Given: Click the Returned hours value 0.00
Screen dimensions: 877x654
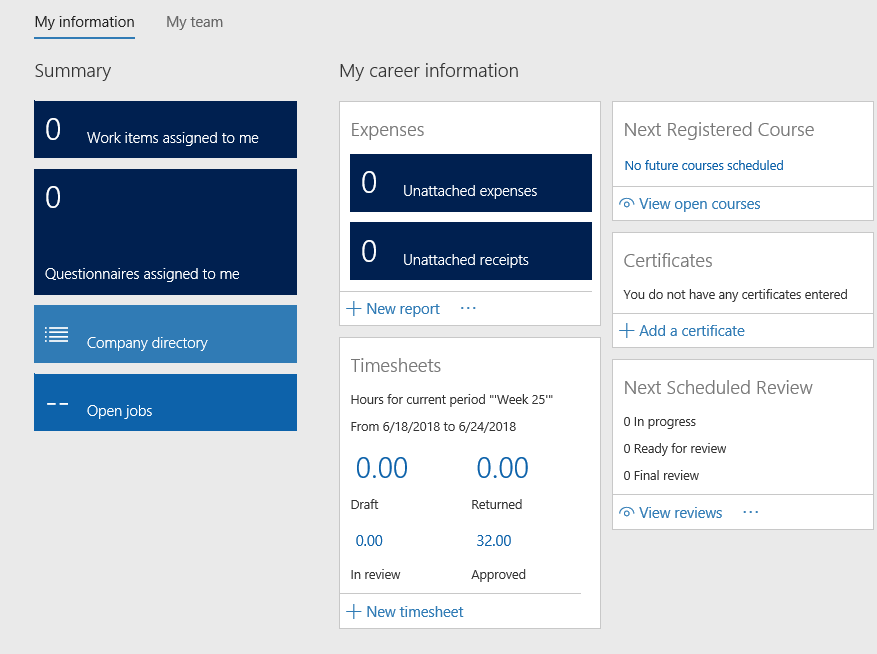Looking at the screenshot, I should click(x=502, y=468).
